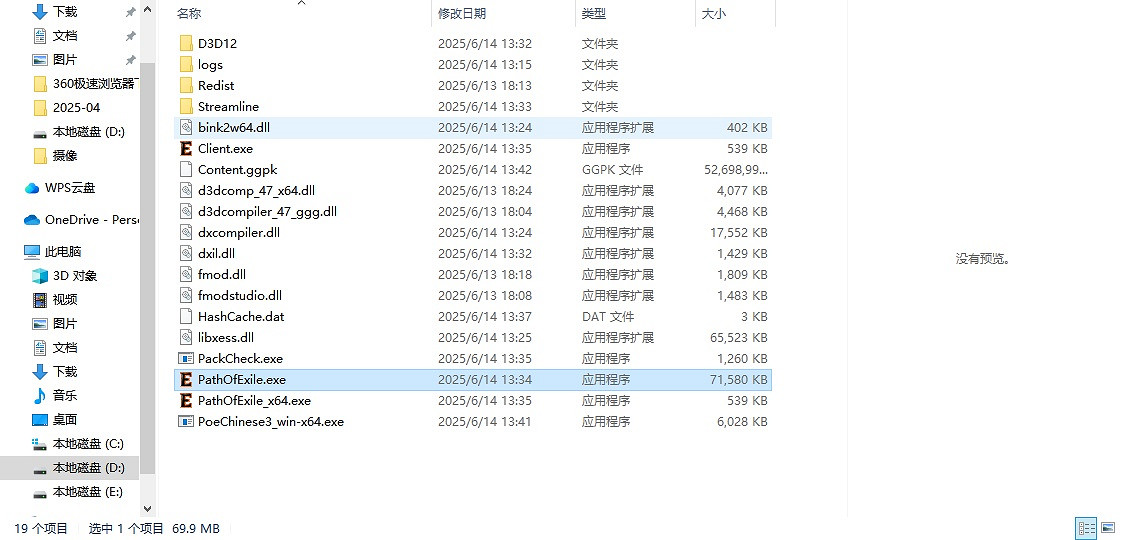This screenshot has width=1123, height=540.
Task: Click scroll down arrow in navigation pane
Action: pyautogui.click(x=147, y=509)
